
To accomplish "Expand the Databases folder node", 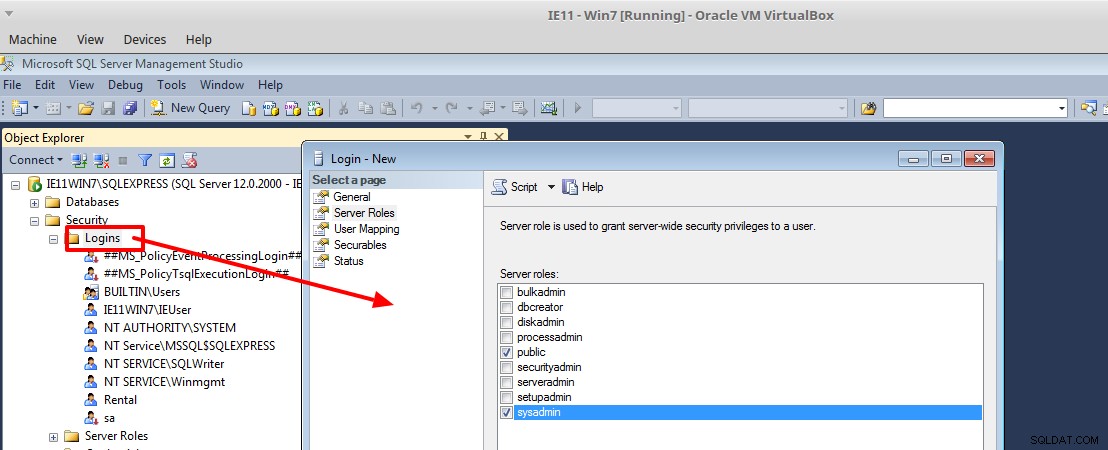I will (34, 203).
